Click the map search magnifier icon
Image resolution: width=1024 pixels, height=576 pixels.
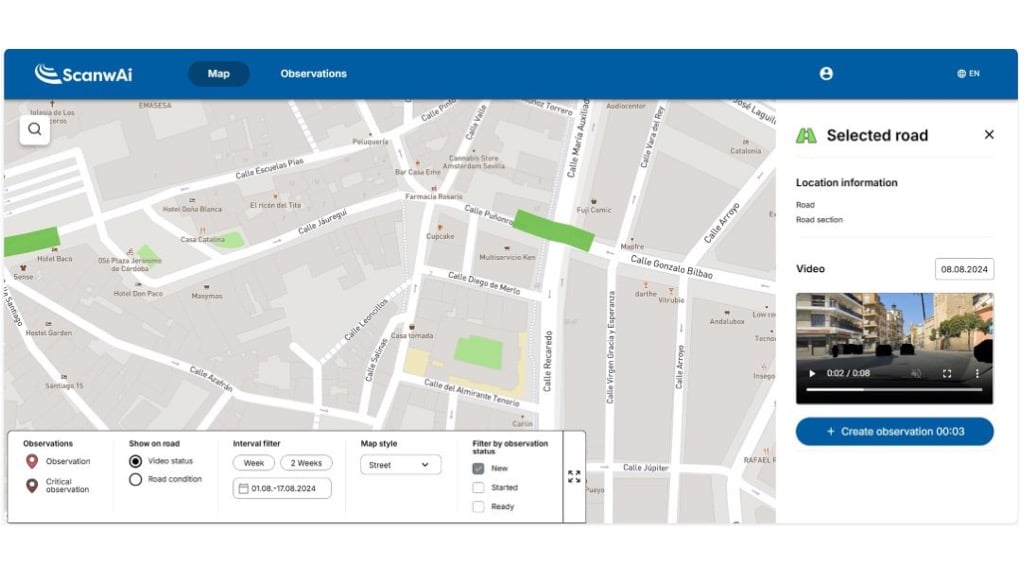pyautogui.click(x=35, y=129)
